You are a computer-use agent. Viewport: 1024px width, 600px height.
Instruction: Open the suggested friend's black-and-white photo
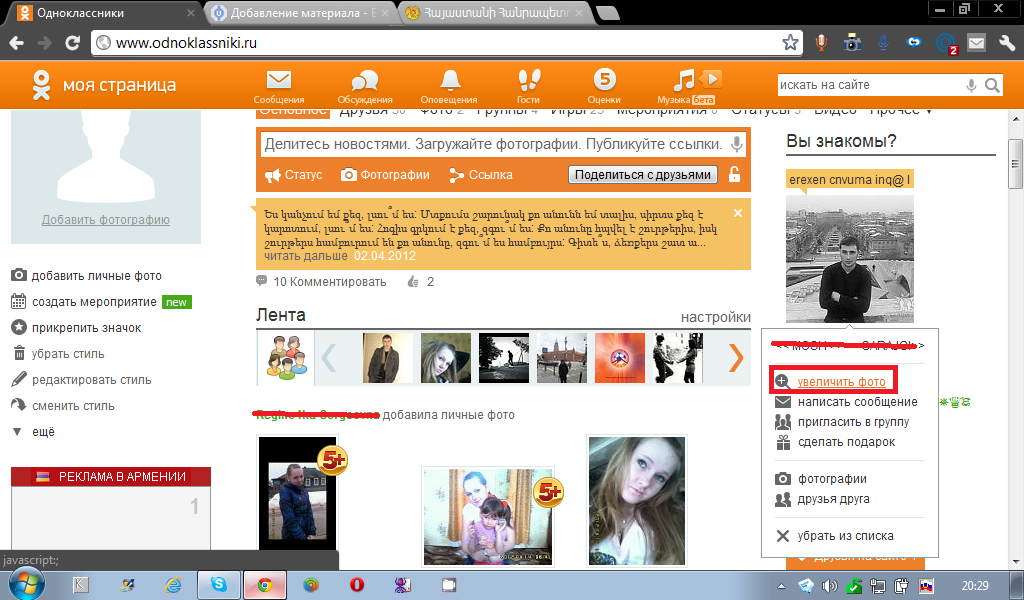850,259
